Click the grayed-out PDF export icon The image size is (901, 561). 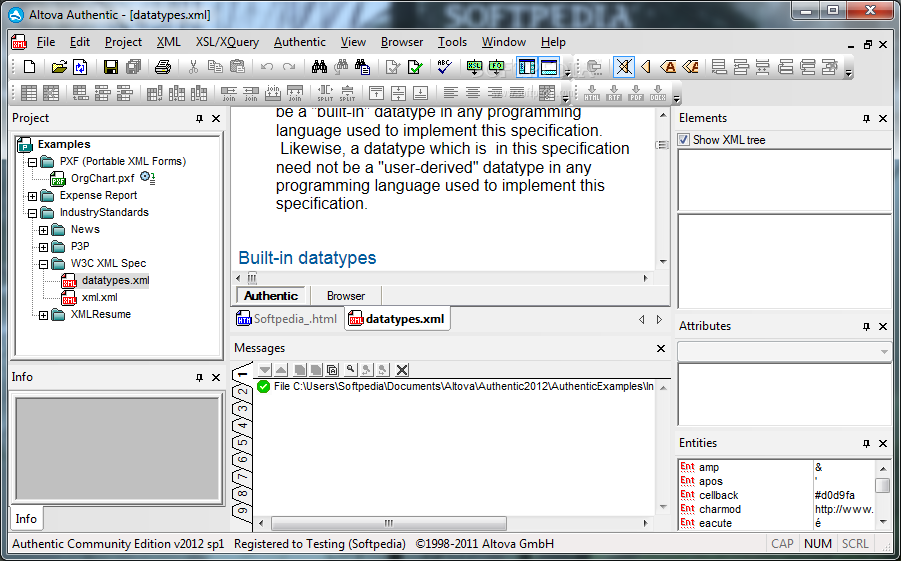coord(636,93)
